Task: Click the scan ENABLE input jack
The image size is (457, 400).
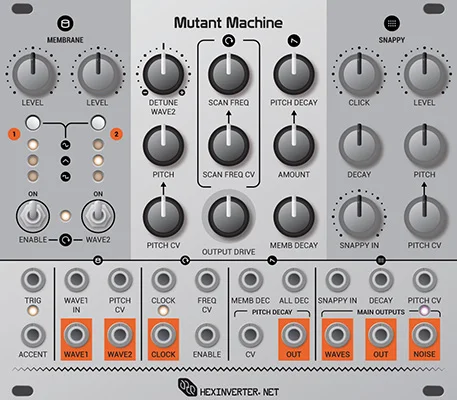Action: tap(207, 335)
